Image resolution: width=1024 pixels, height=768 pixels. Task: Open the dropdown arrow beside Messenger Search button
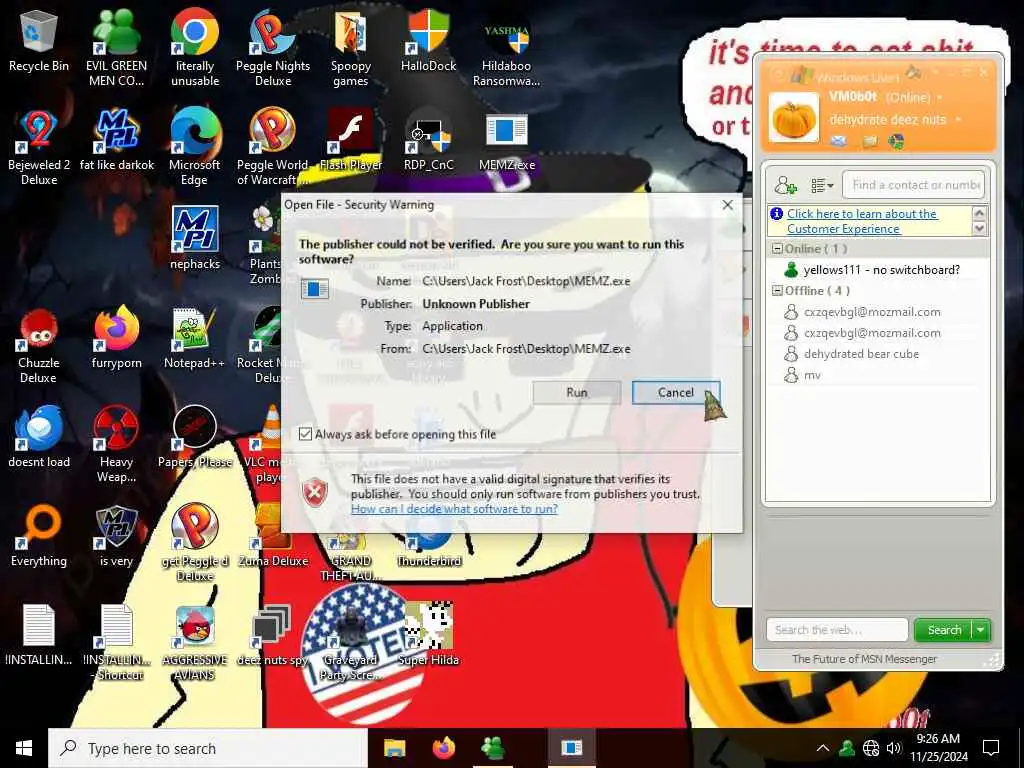click(x=981, y=630)
